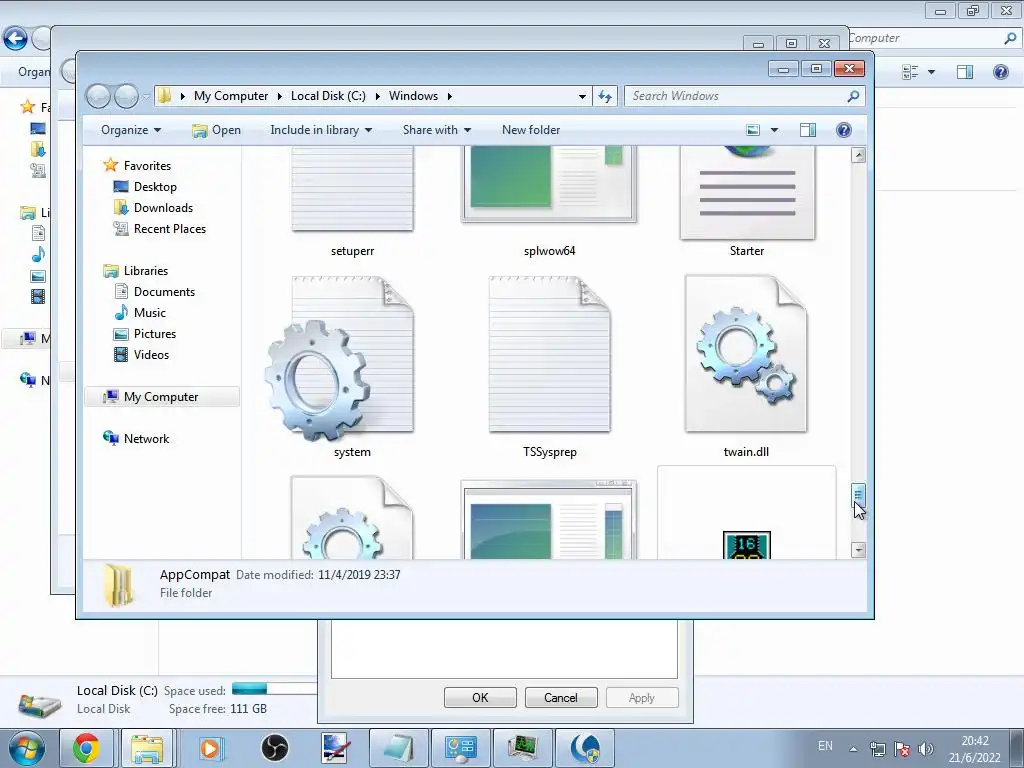The width and height of the screenshot is (1024, 768).
Task: Select the Starter file icon
Action: [x=747, y=193]
